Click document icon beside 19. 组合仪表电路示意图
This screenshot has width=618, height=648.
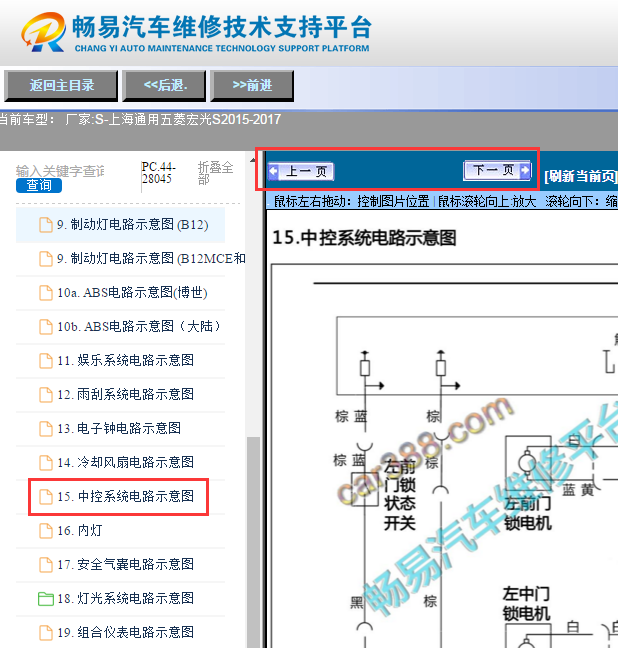45,633
